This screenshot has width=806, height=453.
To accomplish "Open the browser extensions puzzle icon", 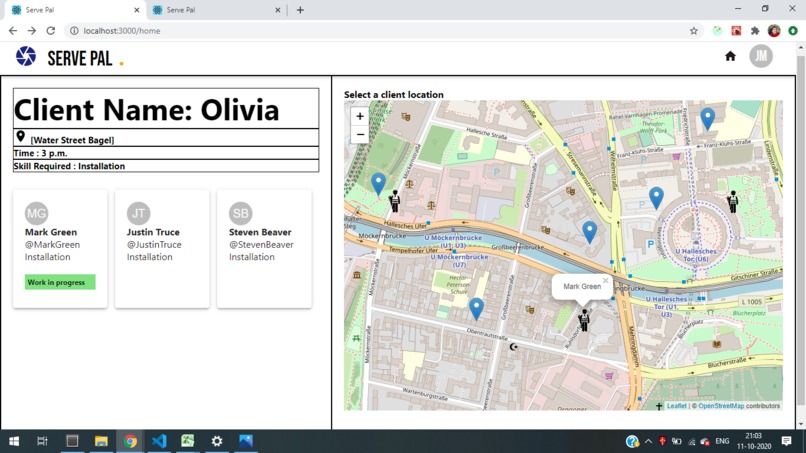I will coord(755,31).
